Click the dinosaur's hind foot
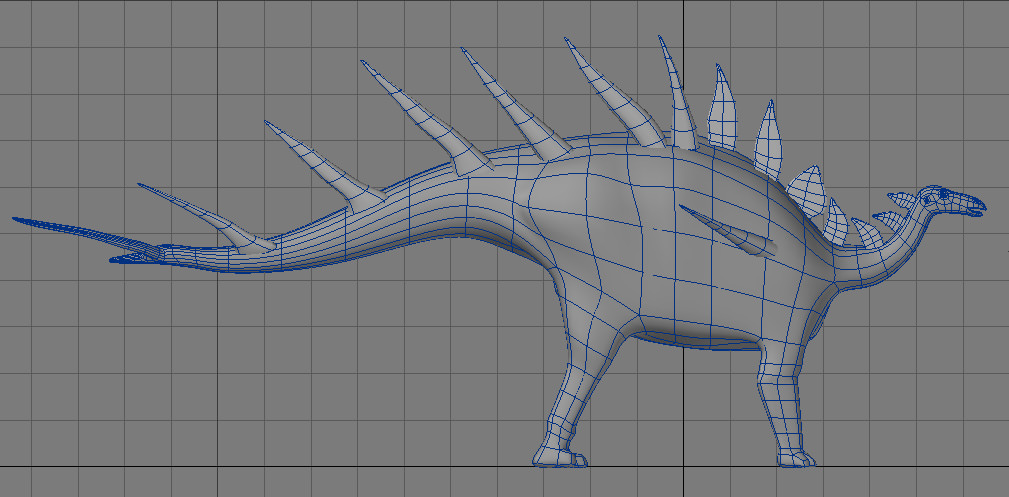 (559, 456)
